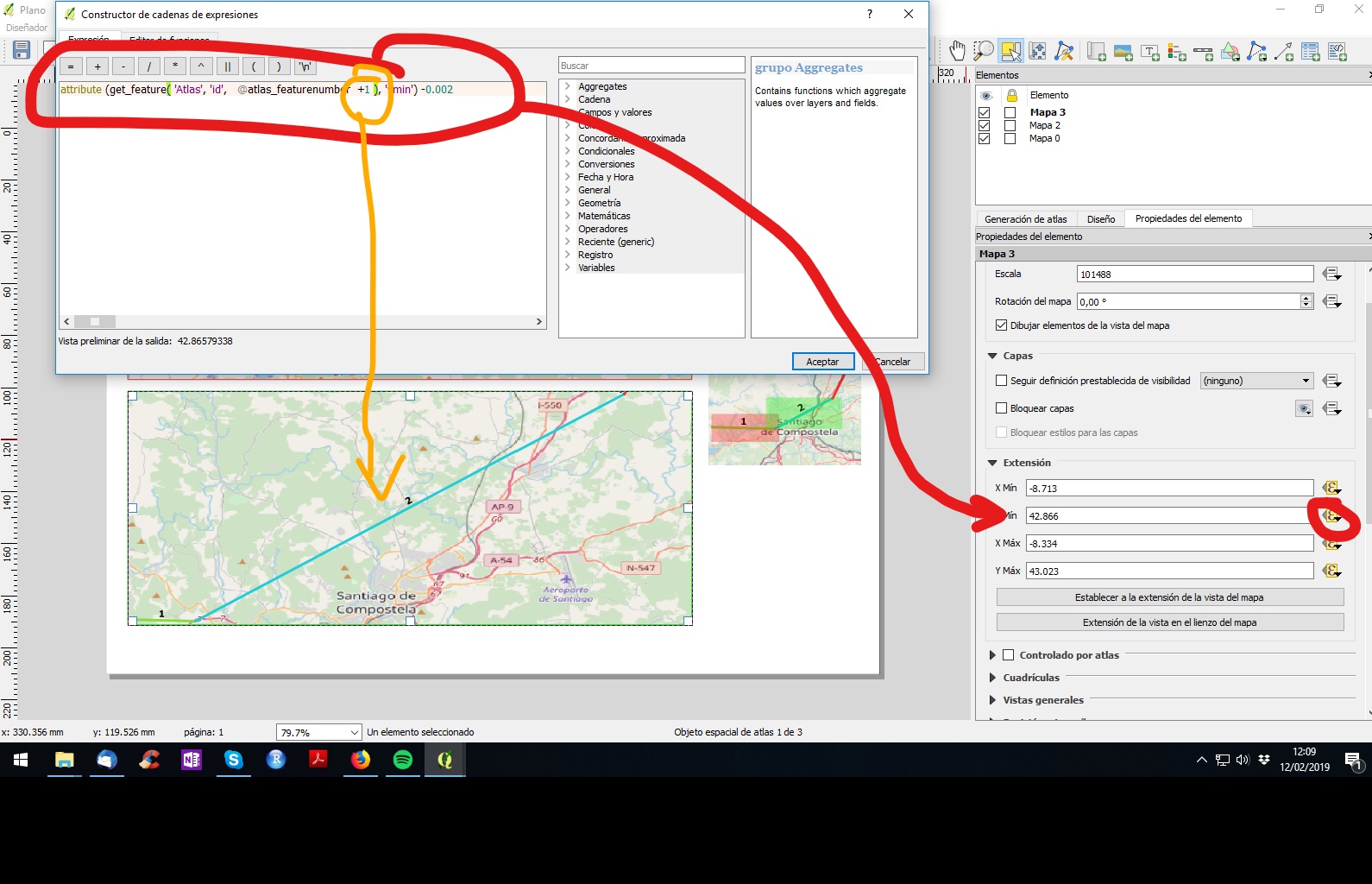Open data-defined override for X Mín
The height and width of the screenshot is (884, 1372).
point(1332,488)
